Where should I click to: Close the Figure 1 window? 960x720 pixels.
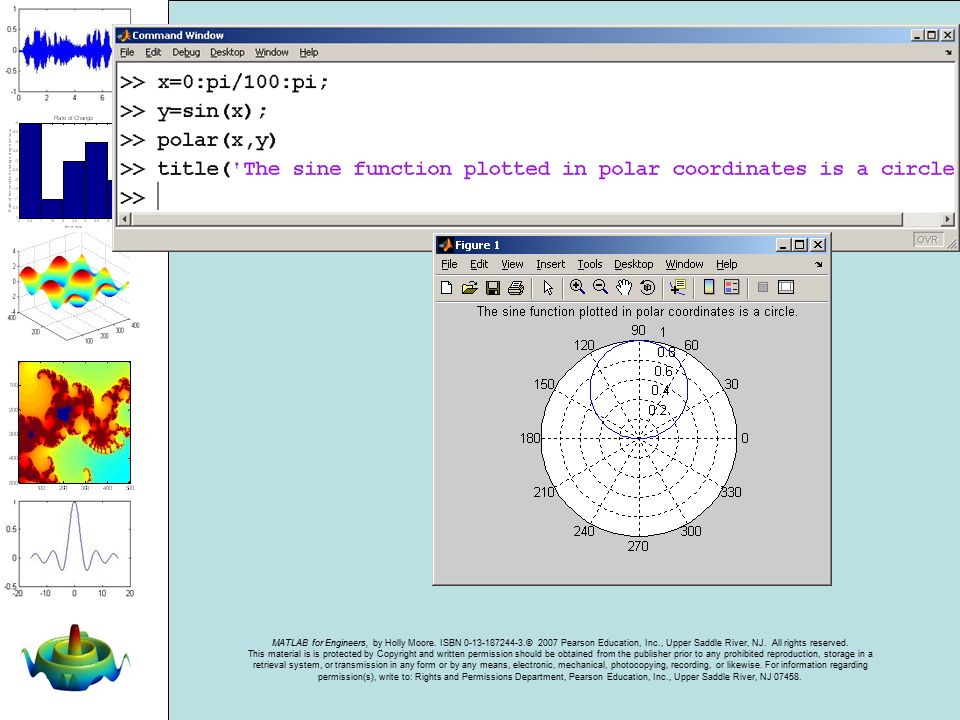tap(817, 245)
